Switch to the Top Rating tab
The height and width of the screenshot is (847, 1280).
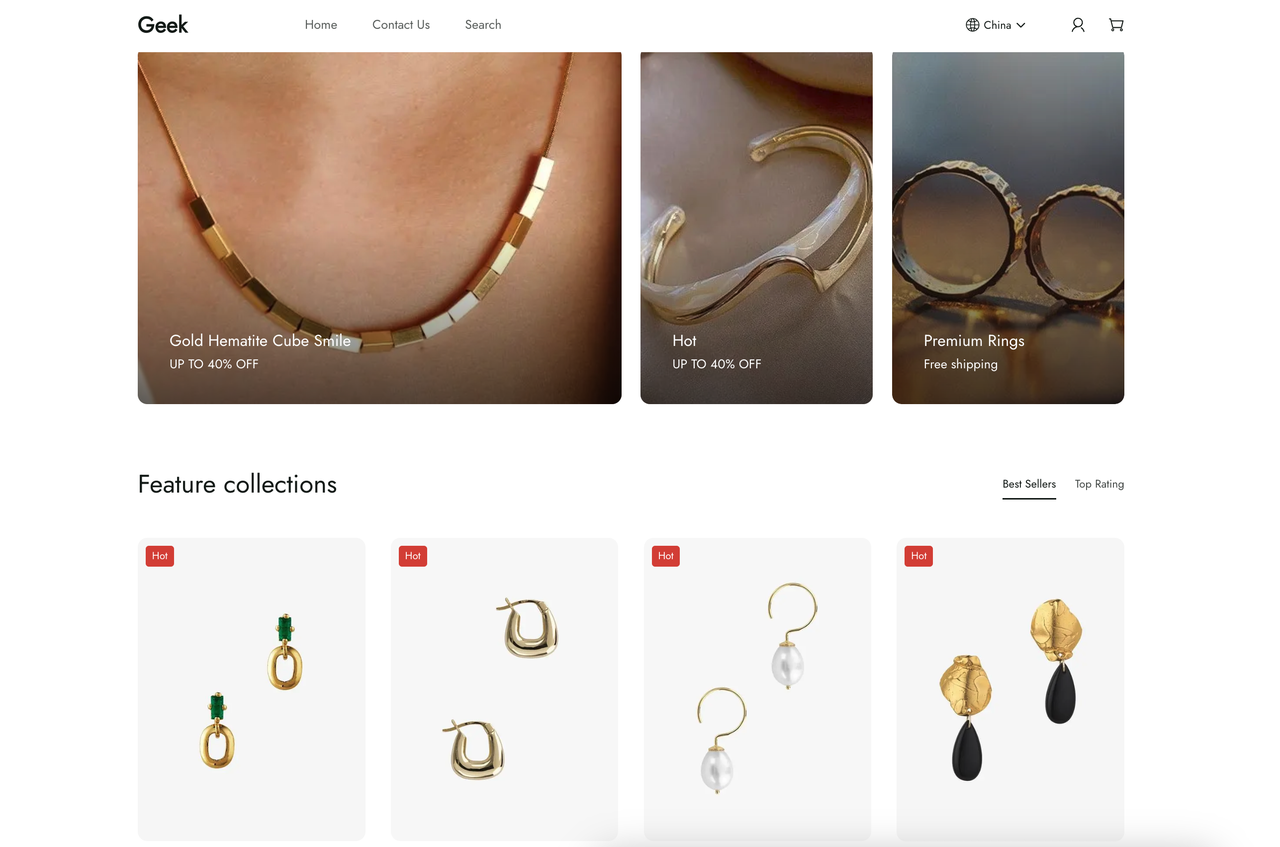[x=1099, y=484]
